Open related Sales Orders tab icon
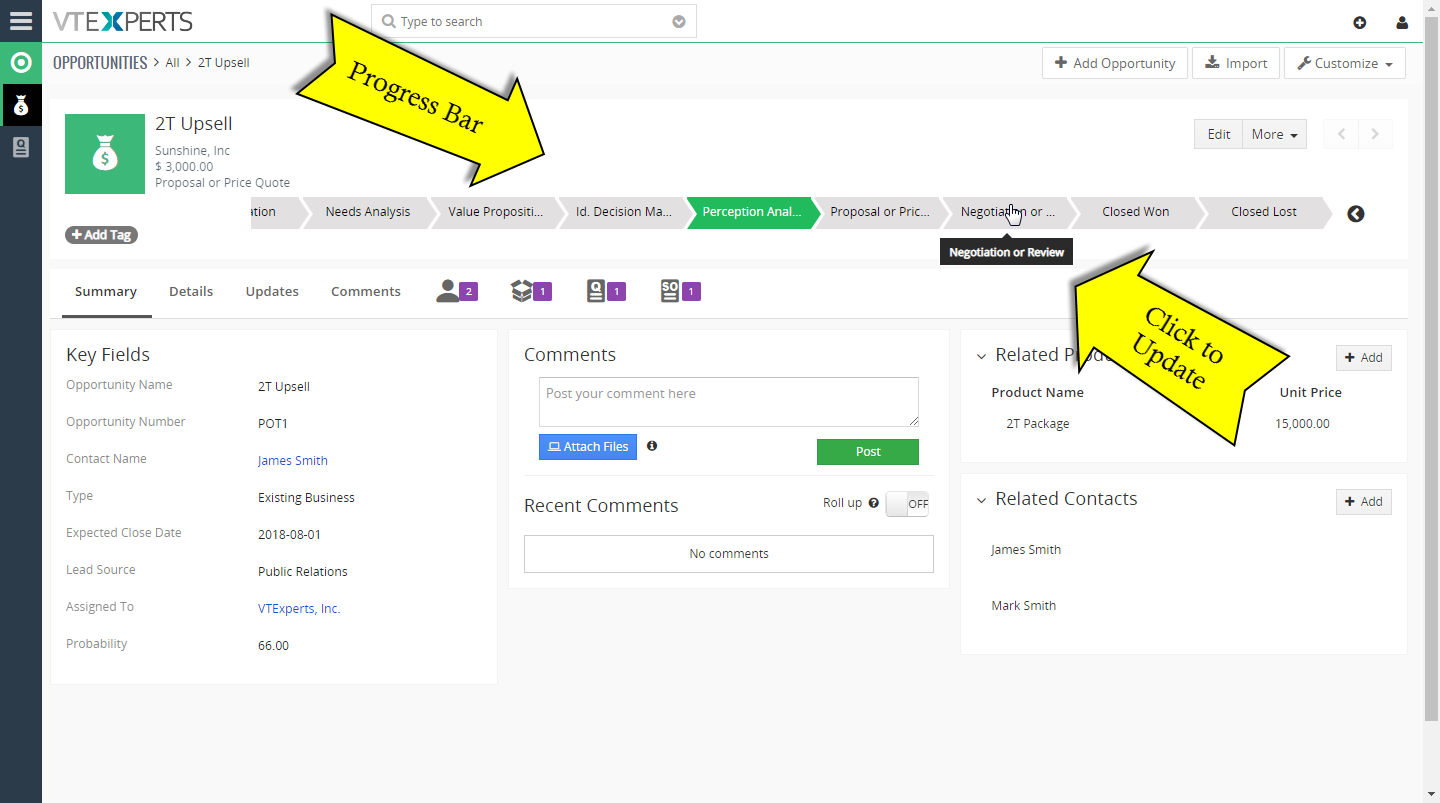The image size is (1440, 803). point(681,291)
